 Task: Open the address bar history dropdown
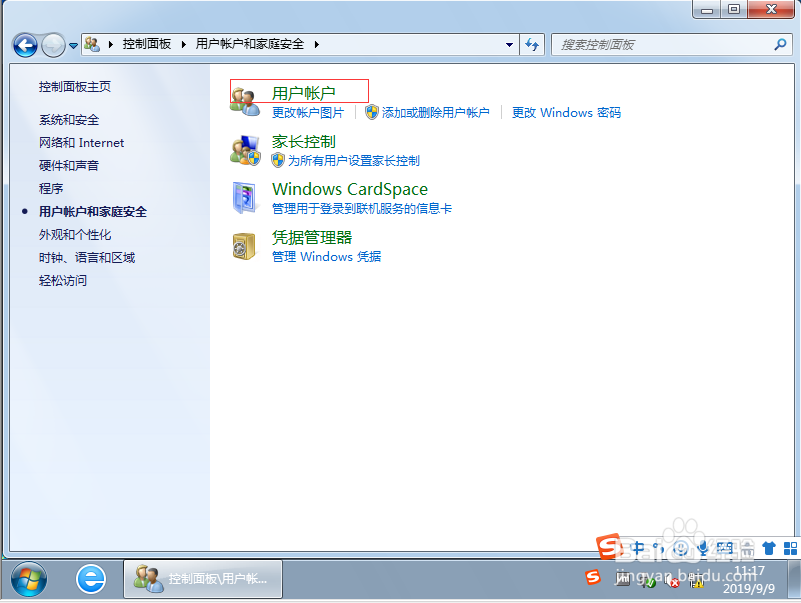[x=505, y=44]
